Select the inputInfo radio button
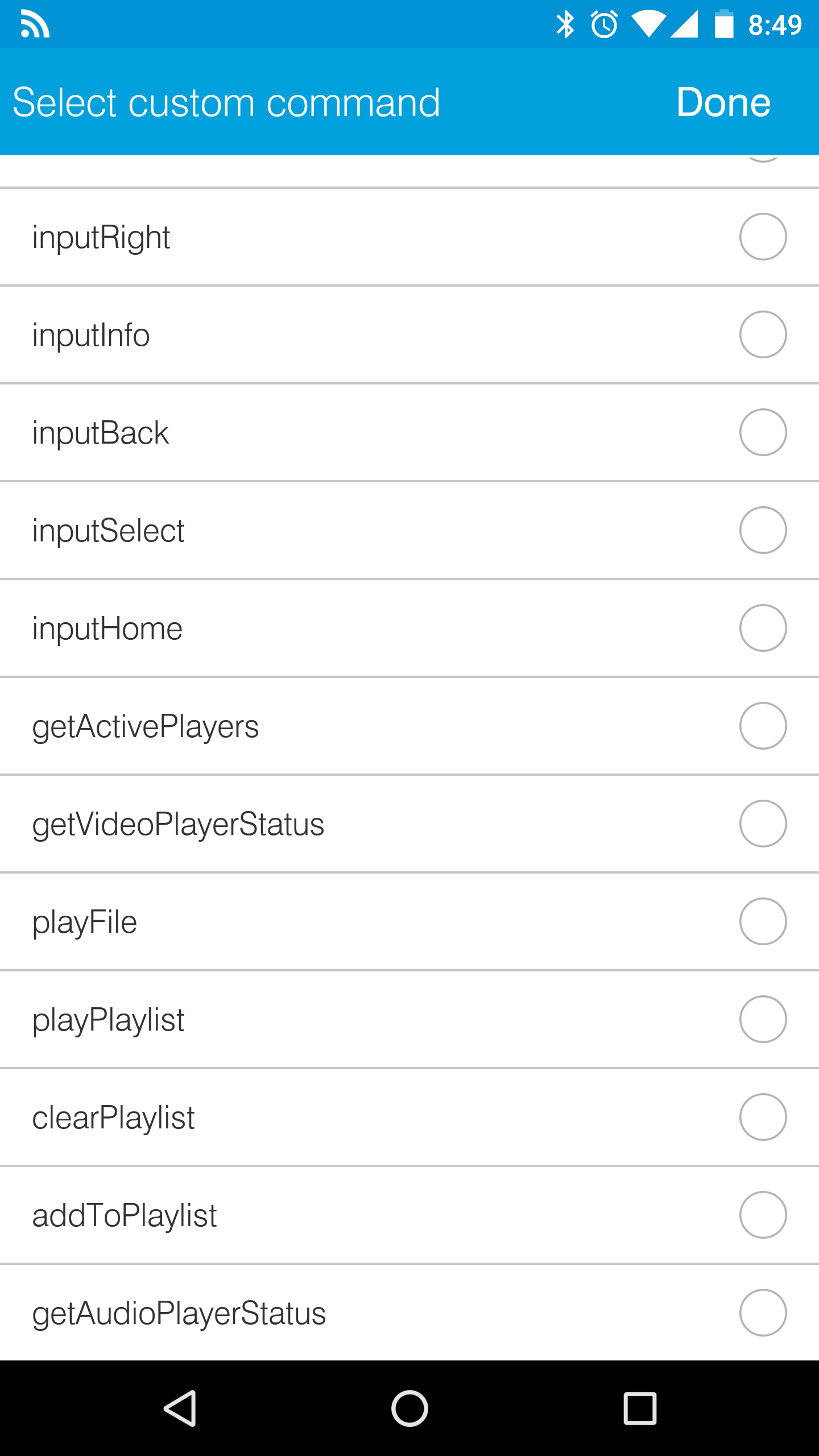The image size is (819, 1456). (x=763, y=334)
